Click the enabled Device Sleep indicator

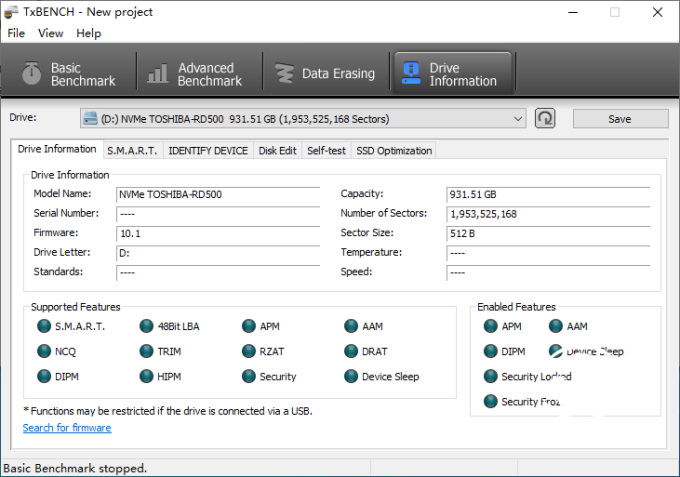coord(556,351)
